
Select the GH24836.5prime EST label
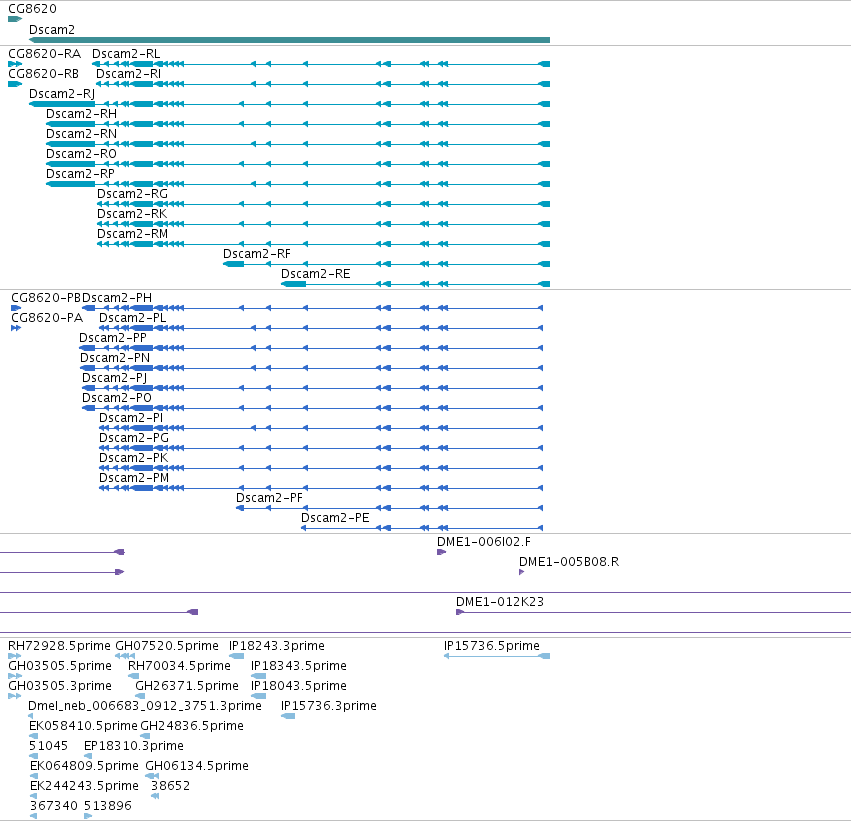tap(192, 727)
